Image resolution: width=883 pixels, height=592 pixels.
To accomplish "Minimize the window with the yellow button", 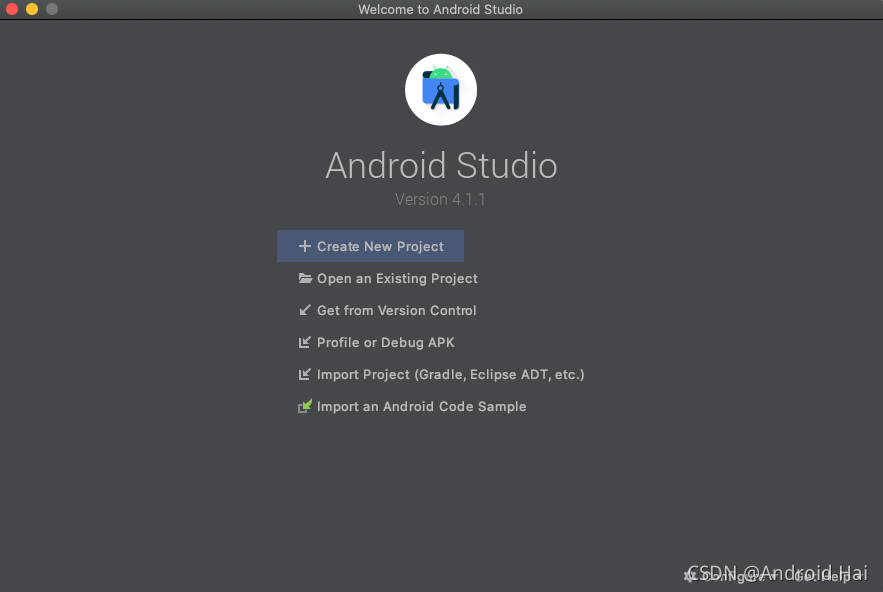I will coord(32,9).
